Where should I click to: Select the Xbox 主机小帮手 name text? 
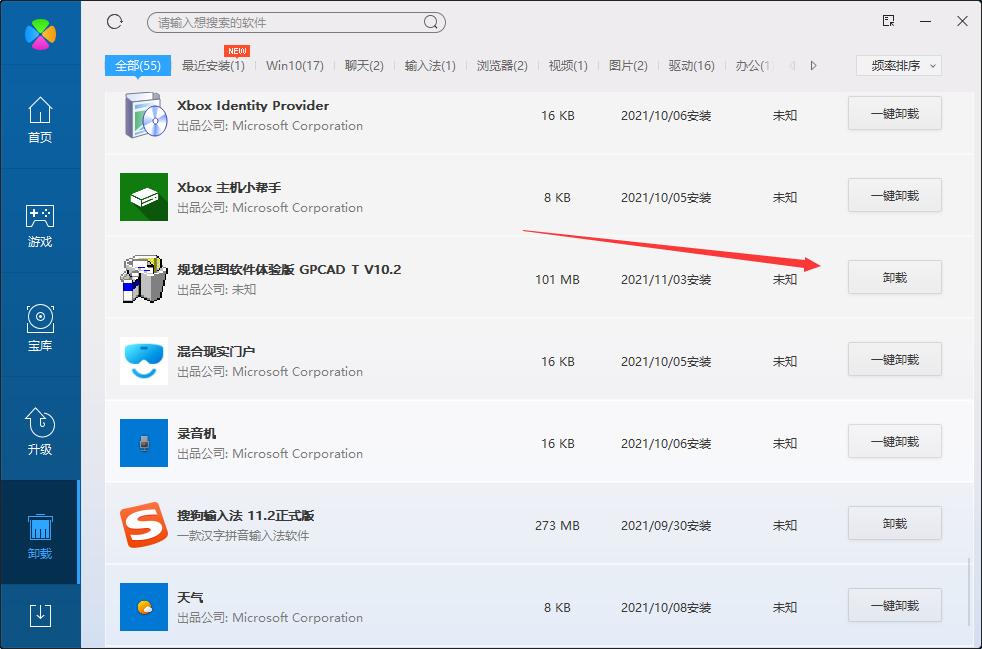coord(229,188)
